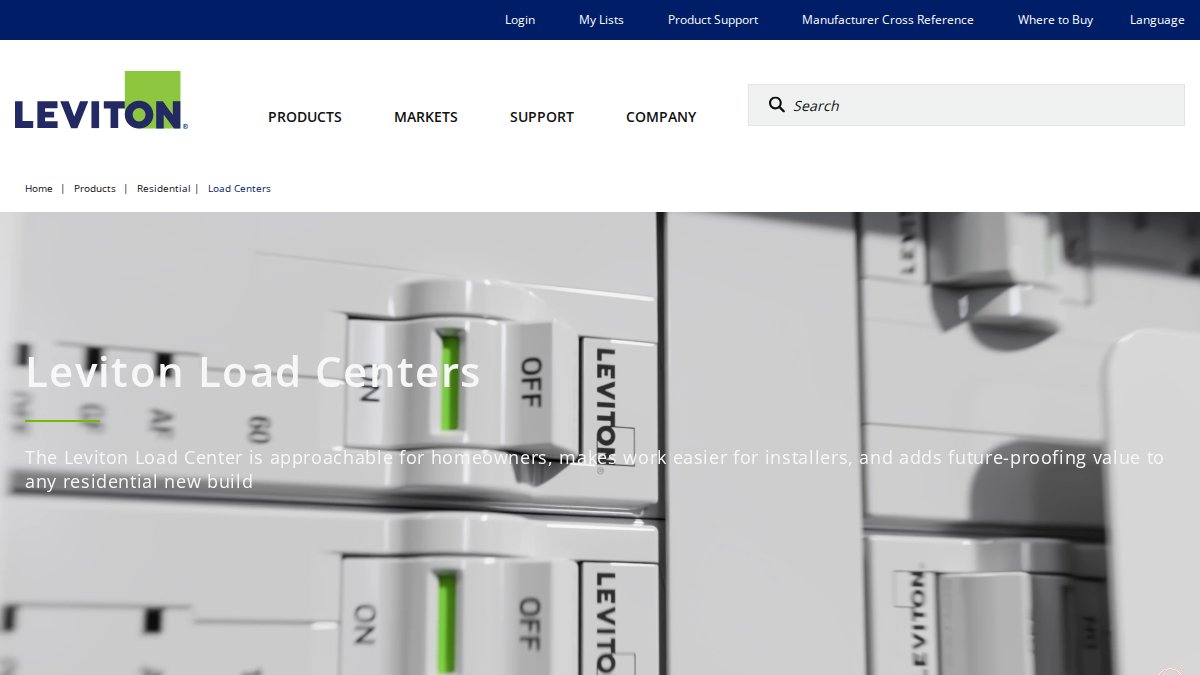Go to Product Support
This screenshot has width=1200, height=675.
(713, 20)
